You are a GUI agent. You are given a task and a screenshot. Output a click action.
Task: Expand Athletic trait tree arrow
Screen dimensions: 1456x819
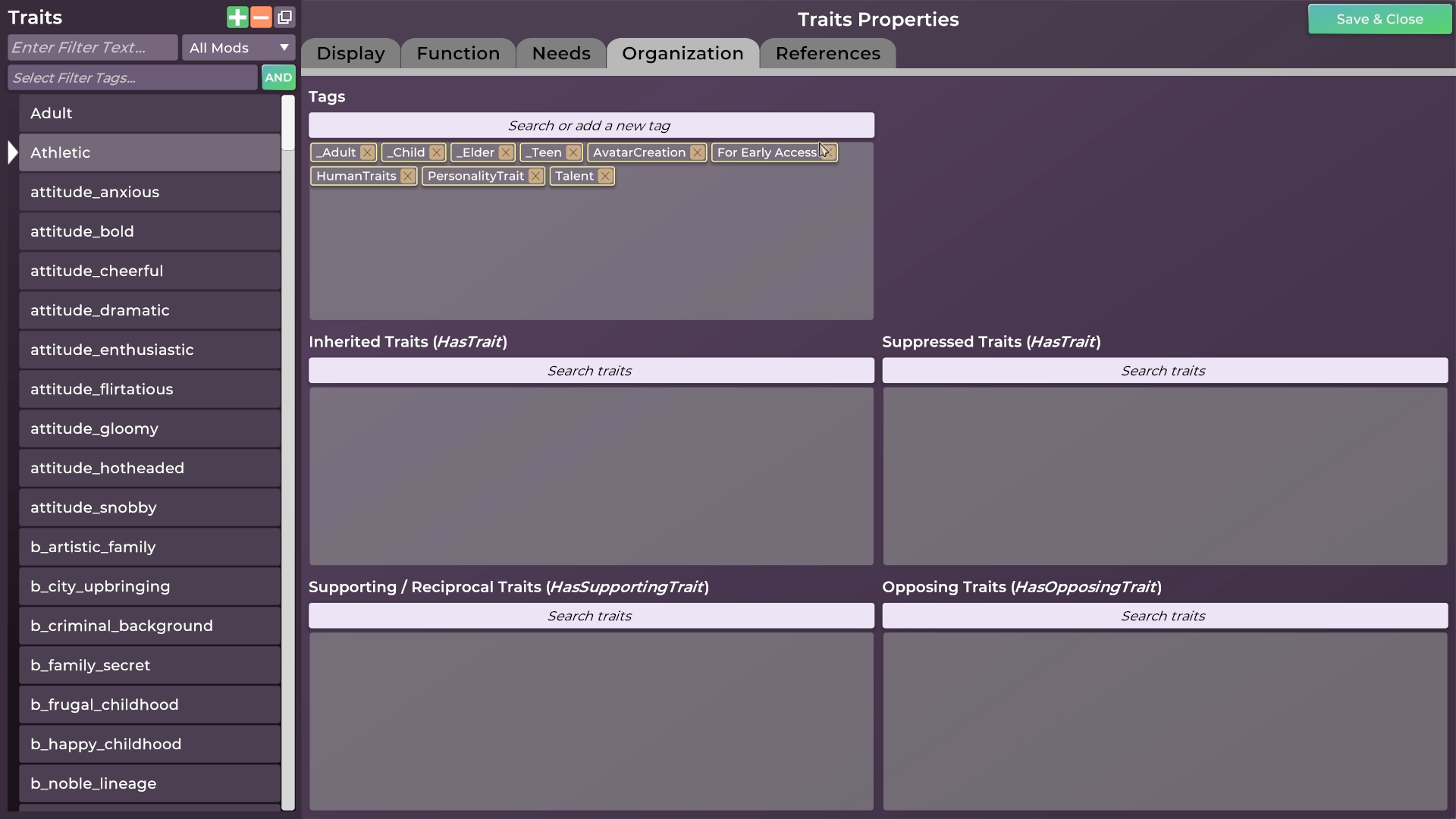tap(11, 152)
